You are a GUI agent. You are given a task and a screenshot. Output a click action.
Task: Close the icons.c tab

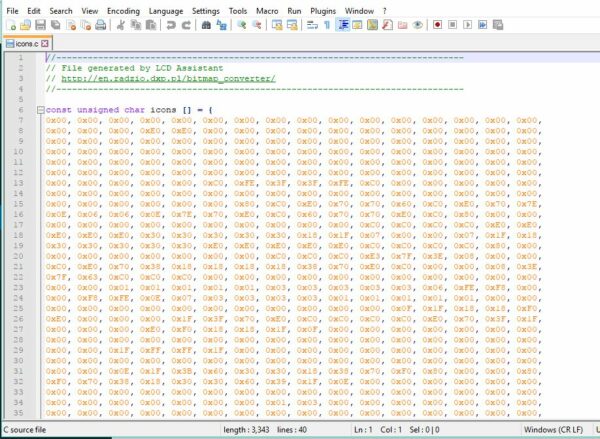45,44
